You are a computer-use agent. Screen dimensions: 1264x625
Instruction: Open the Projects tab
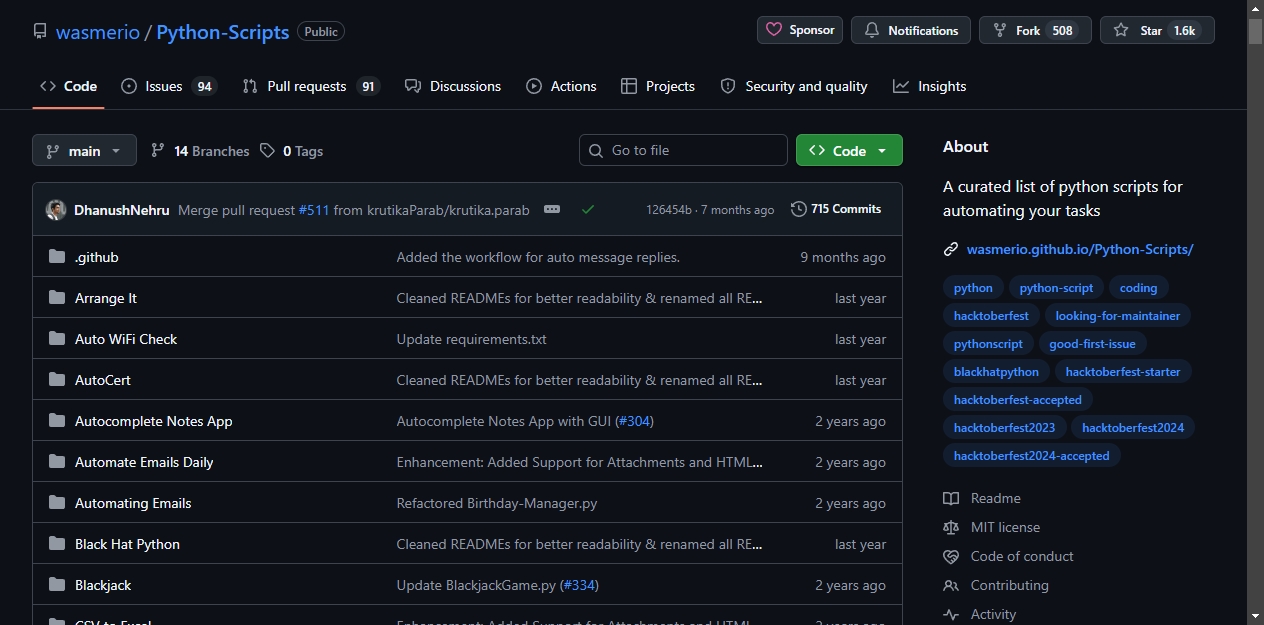(657, 86)
